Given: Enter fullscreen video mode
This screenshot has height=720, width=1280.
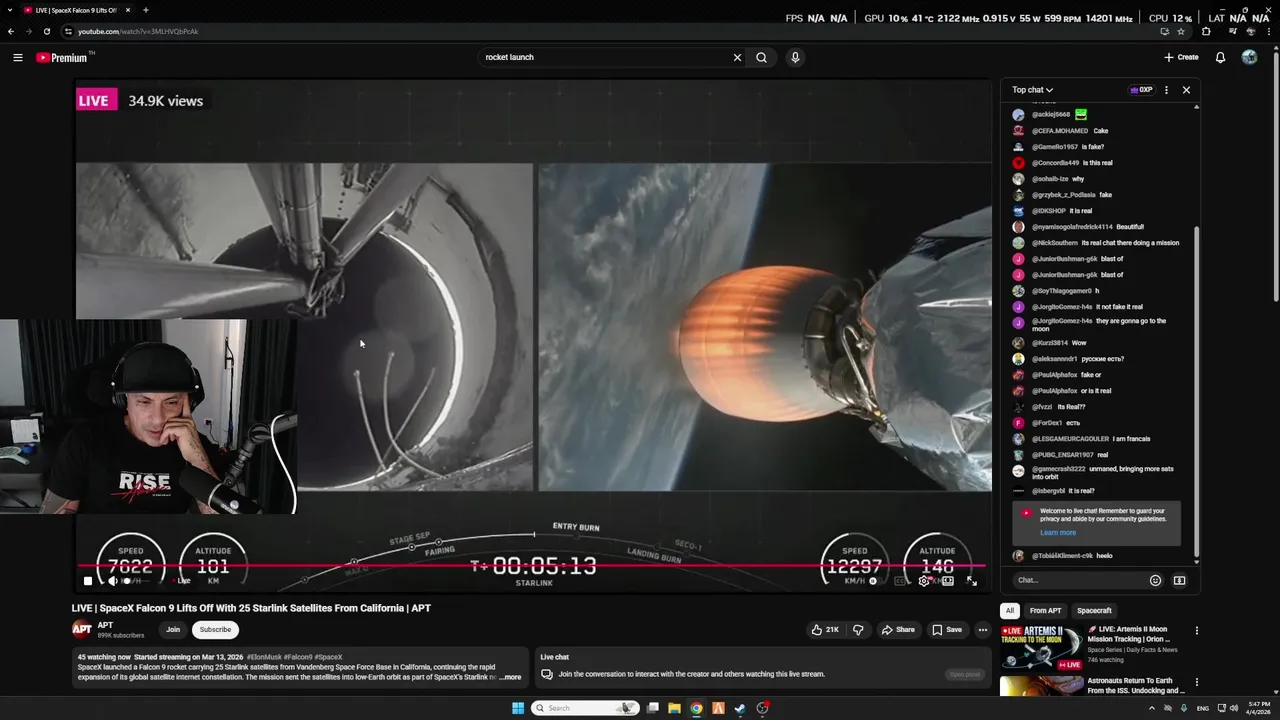Looking at the screenshot, I should pyautogui.click(x=971, y=580).
